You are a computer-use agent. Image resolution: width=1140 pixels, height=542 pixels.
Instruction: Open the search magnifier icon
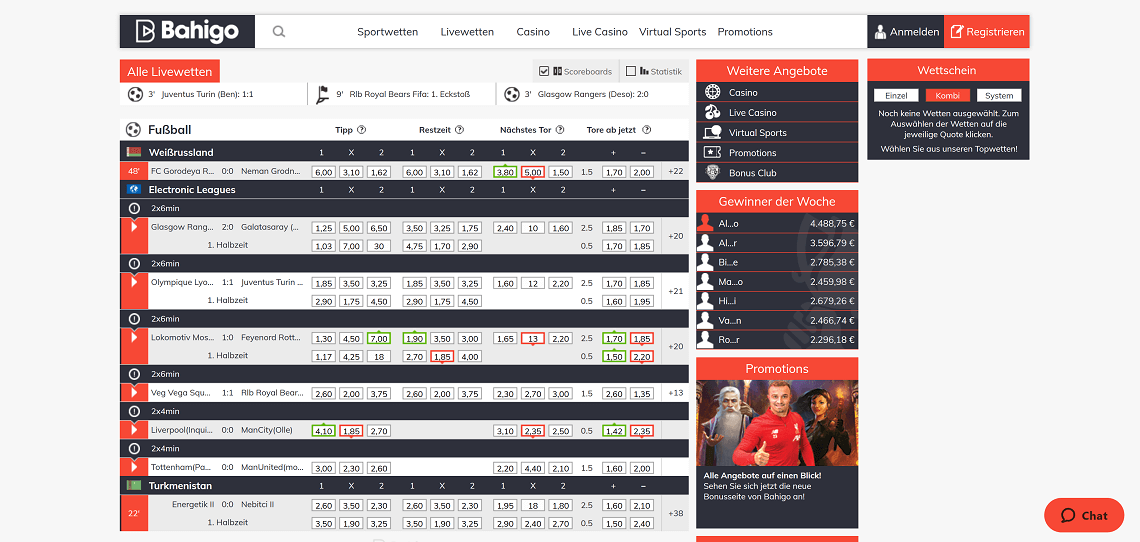pos(278,32)
